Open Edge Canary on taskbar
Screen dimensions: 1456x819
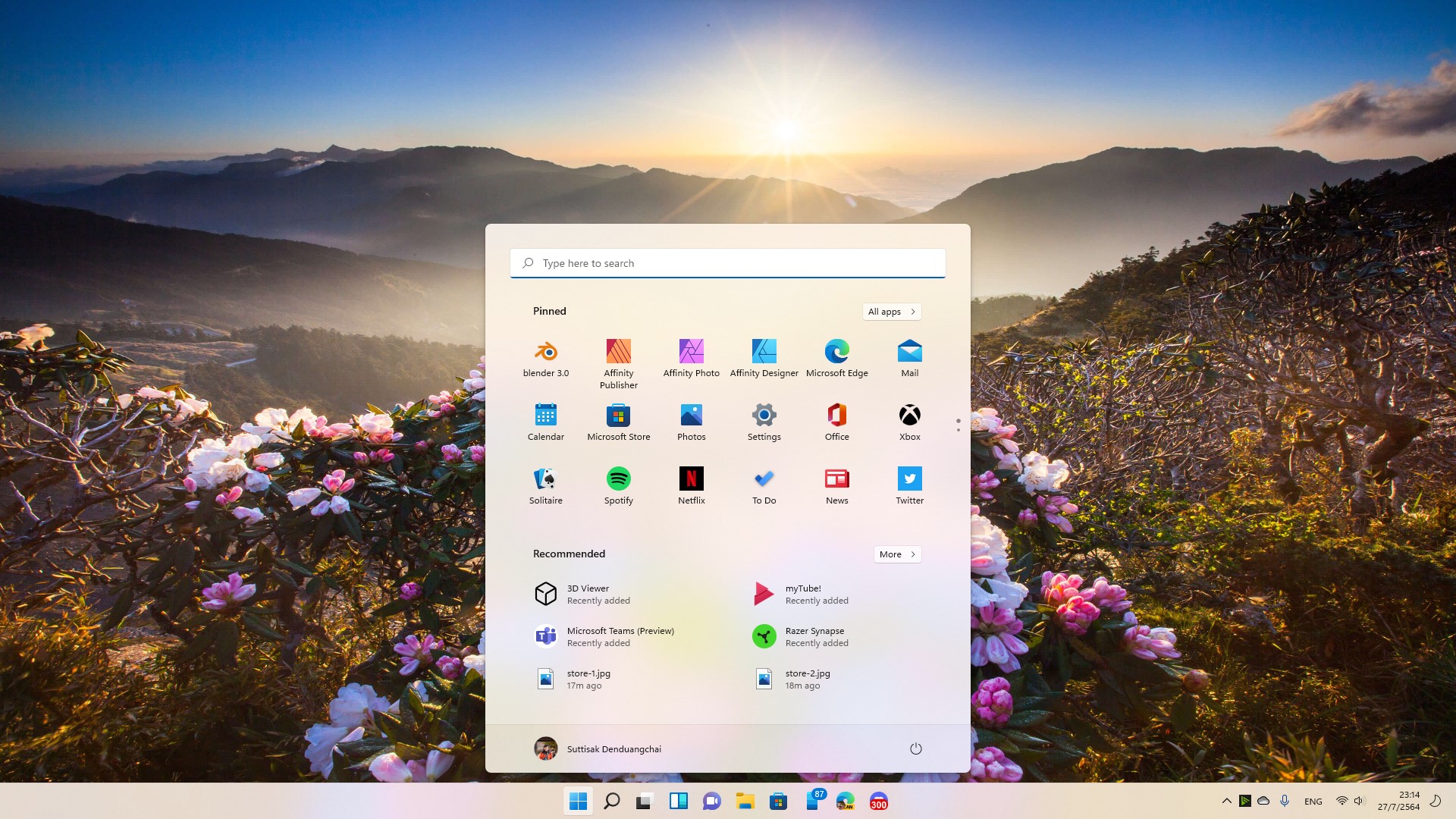tap(846, 802)
